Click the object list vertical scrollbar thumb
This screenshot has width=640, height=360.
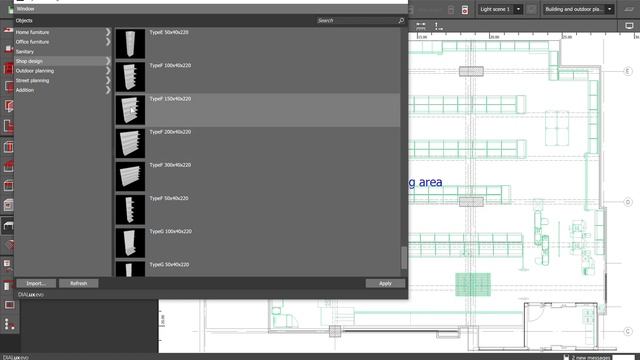click(x=404, y=258)
